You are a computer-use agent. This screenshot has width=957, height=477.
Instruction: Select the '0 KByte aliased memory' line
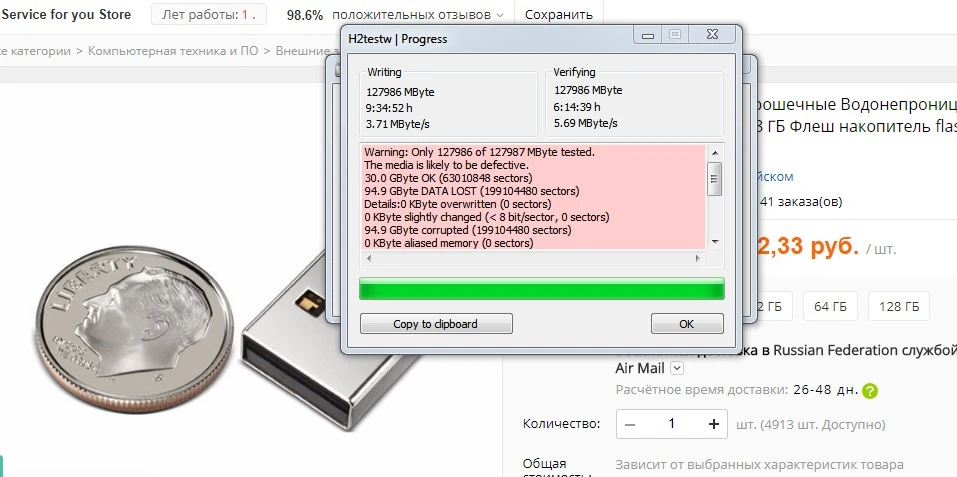click(449, 243)
